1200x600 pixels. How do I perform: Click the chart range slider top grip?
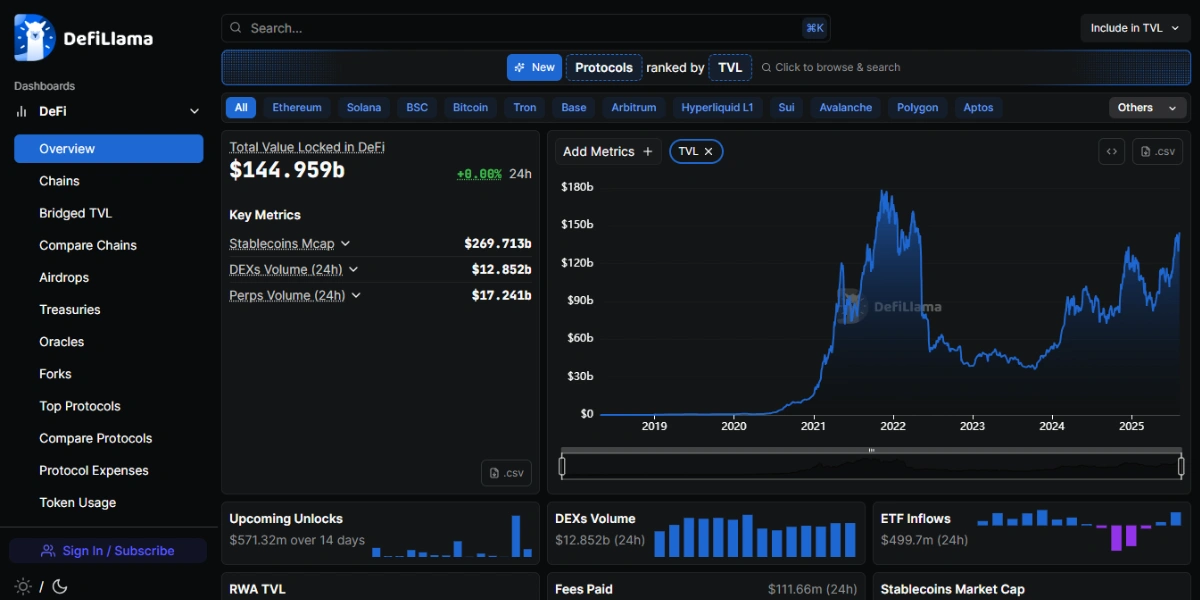(x=871, y=451)
